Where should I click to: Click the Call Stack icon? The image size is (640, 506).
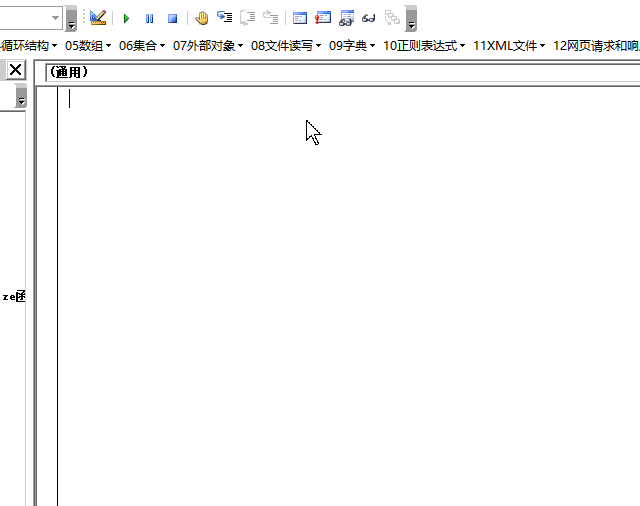point(392,18)
